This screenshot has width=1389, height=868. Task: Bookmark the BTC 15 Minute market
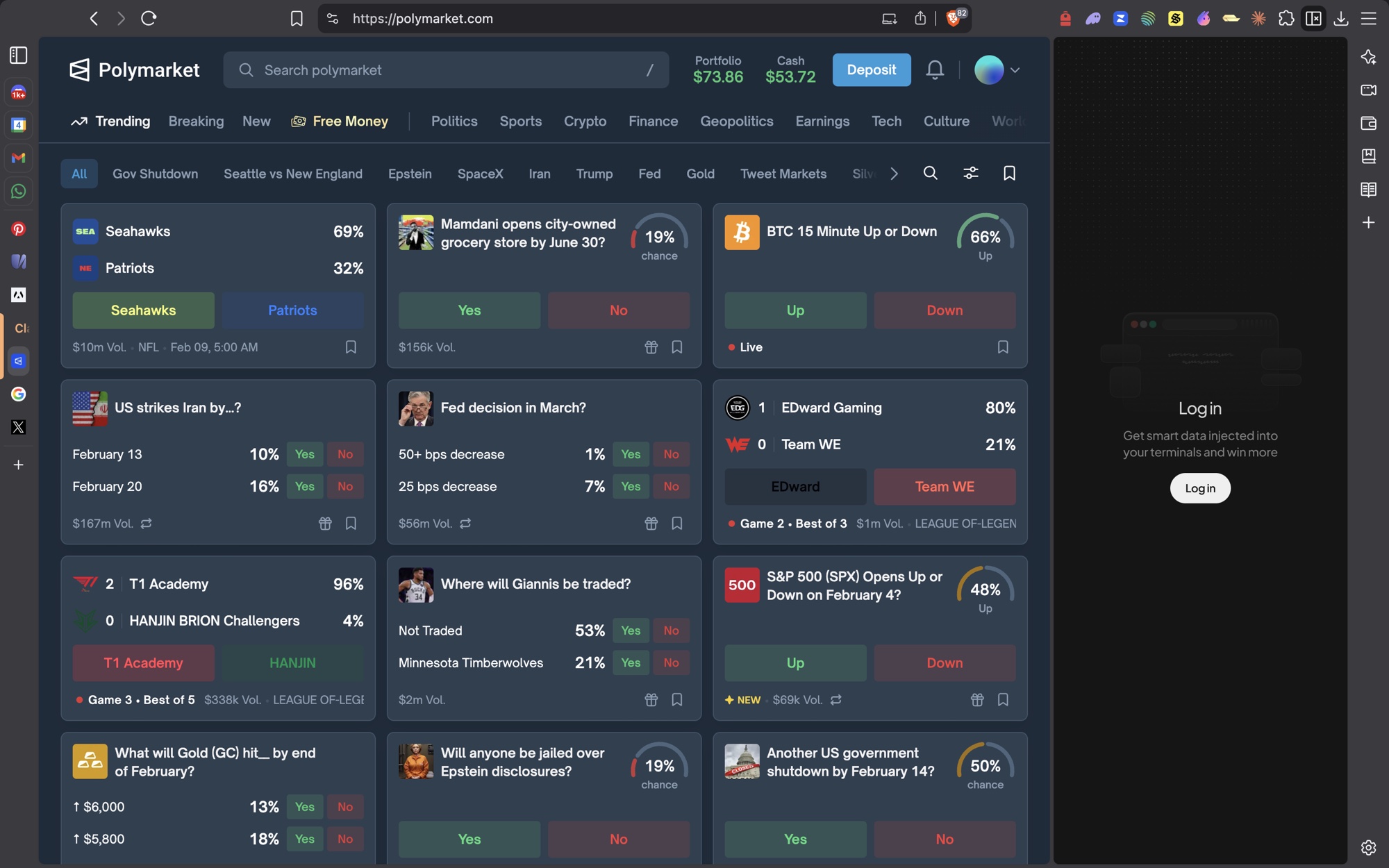(x=1003, y=347)
